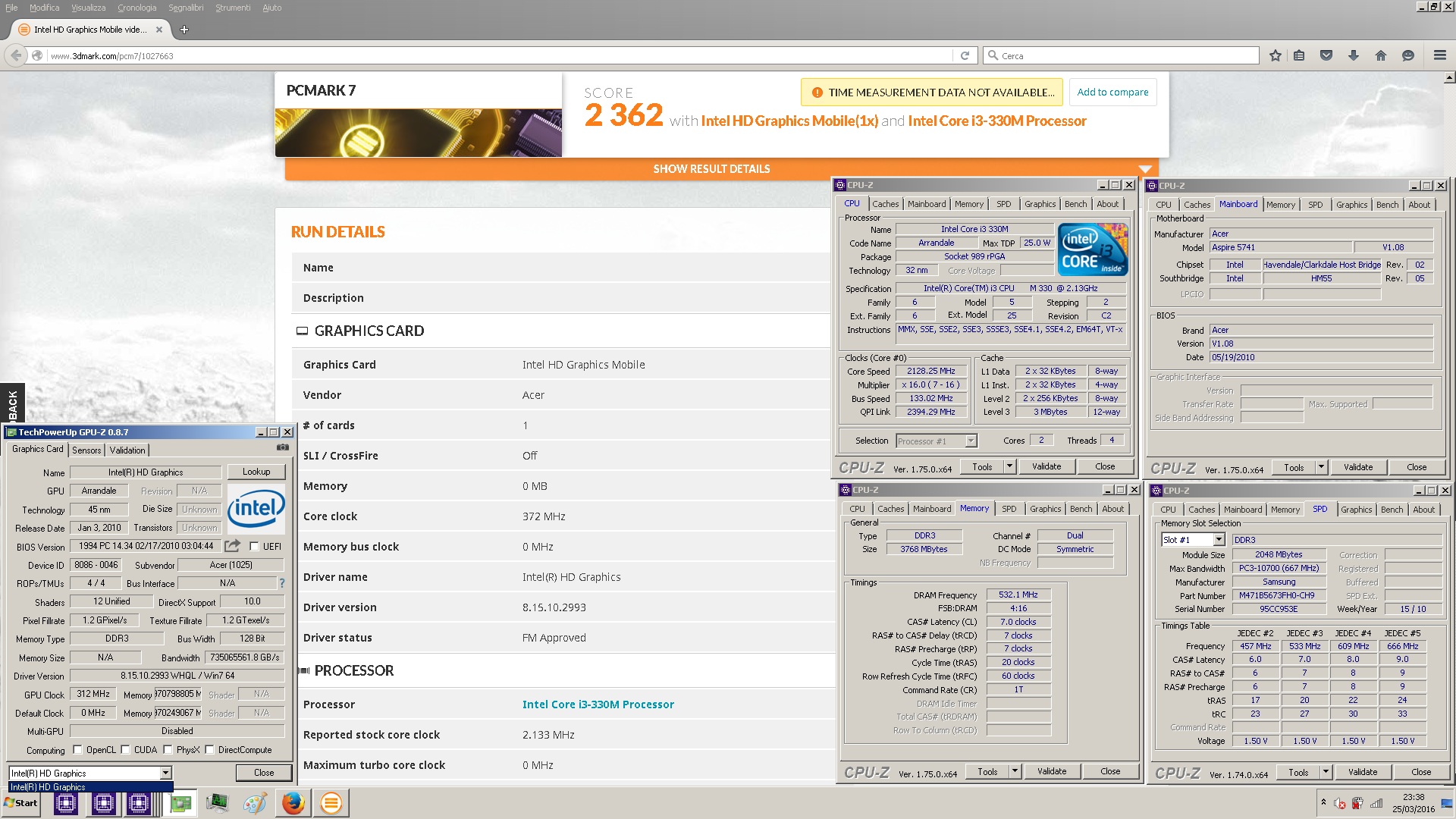Click Intel HD Graphics Mobile(1x) score link
Image resolution: width=1456 pixels, height=819 pixels.
point(789,121)
